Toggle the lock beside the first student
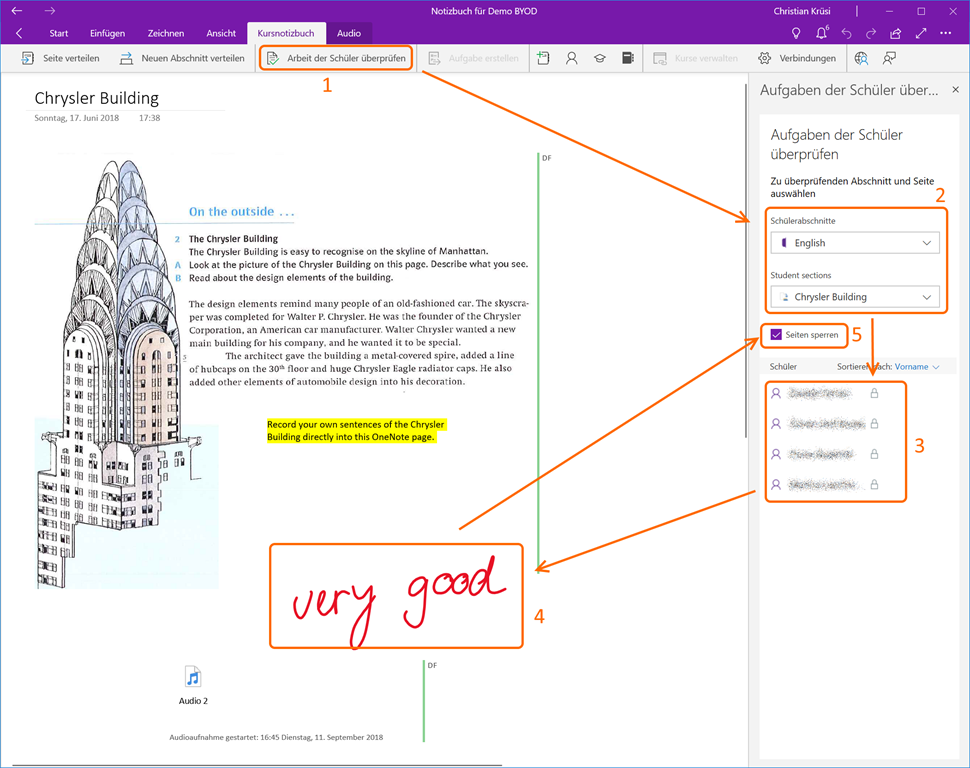 click(874, 394)
